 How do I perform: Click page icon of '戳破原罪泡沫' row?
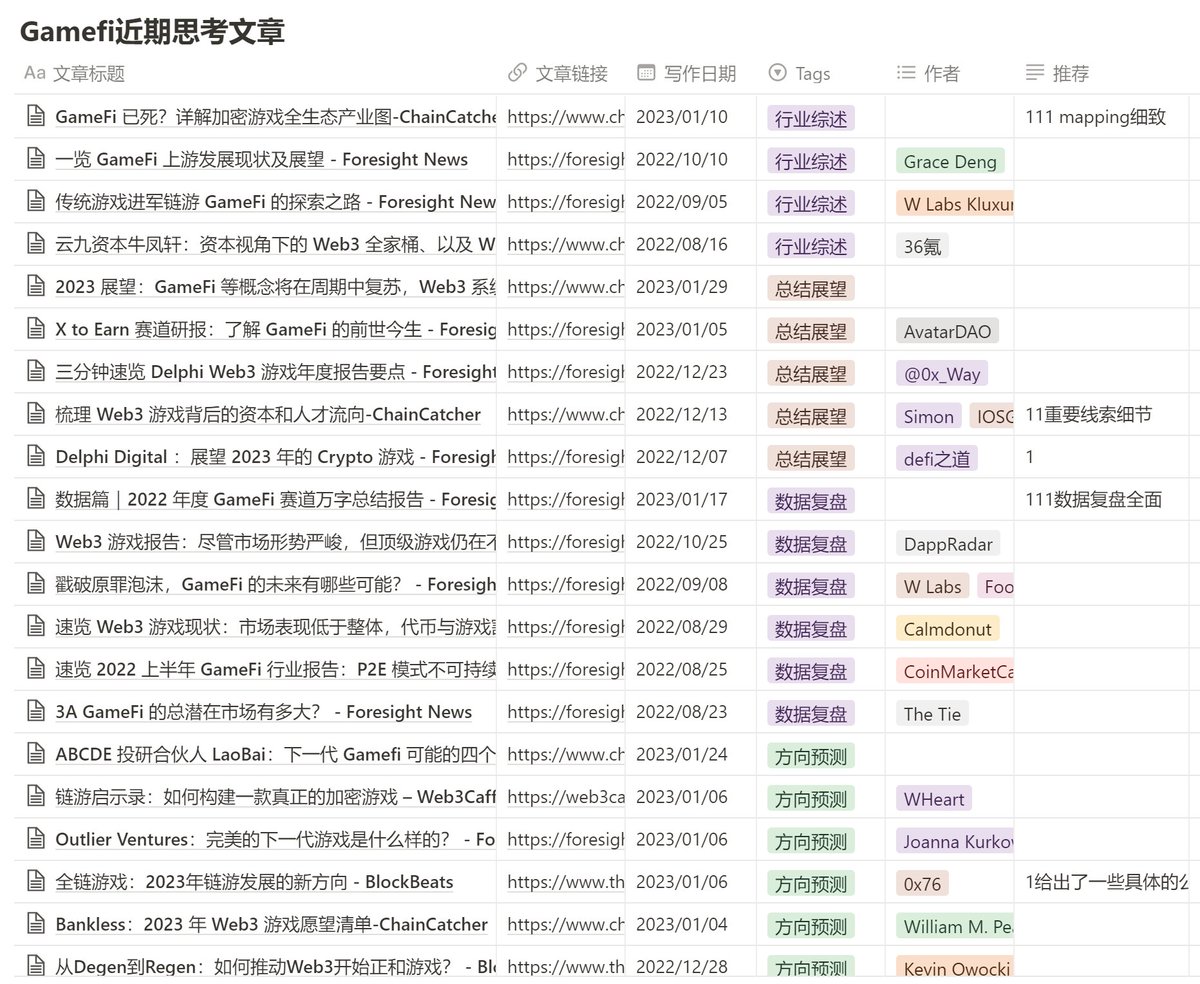coord(36,584)
